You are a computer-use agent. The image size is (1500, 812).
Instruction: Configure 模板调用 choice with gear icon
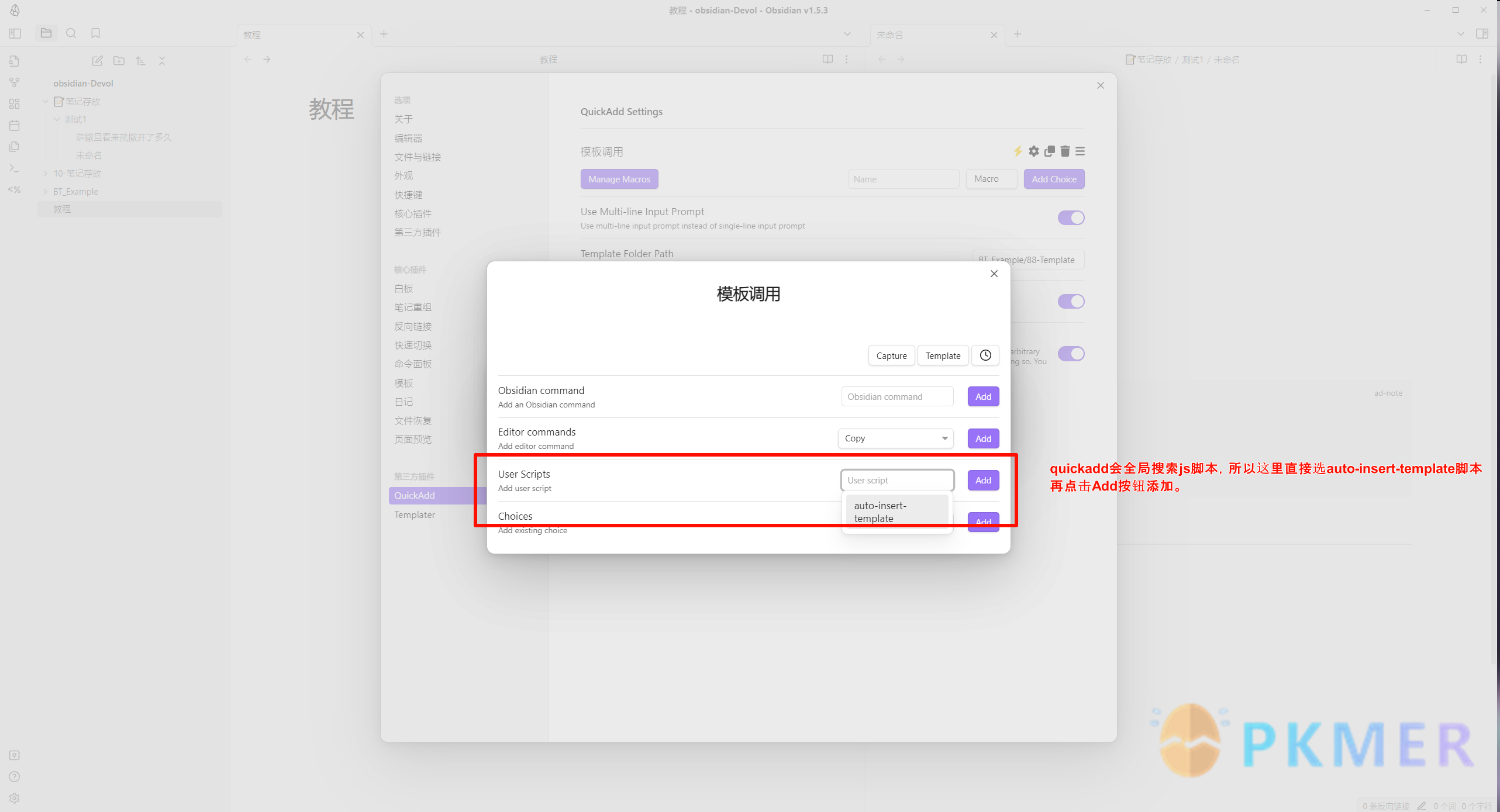pos(1034,151)
